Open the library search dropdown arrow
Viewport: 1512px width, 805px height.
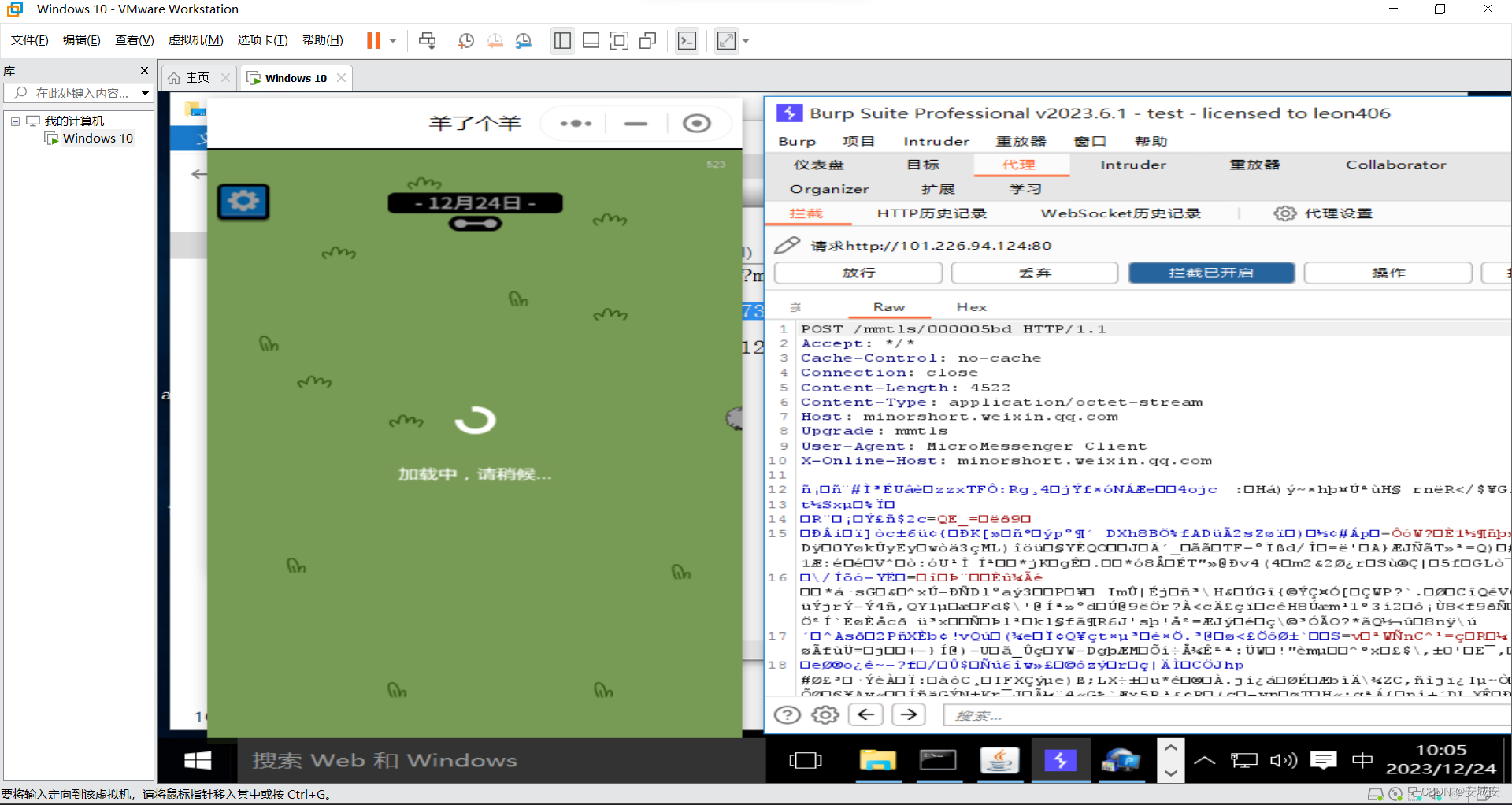point(145,93)
